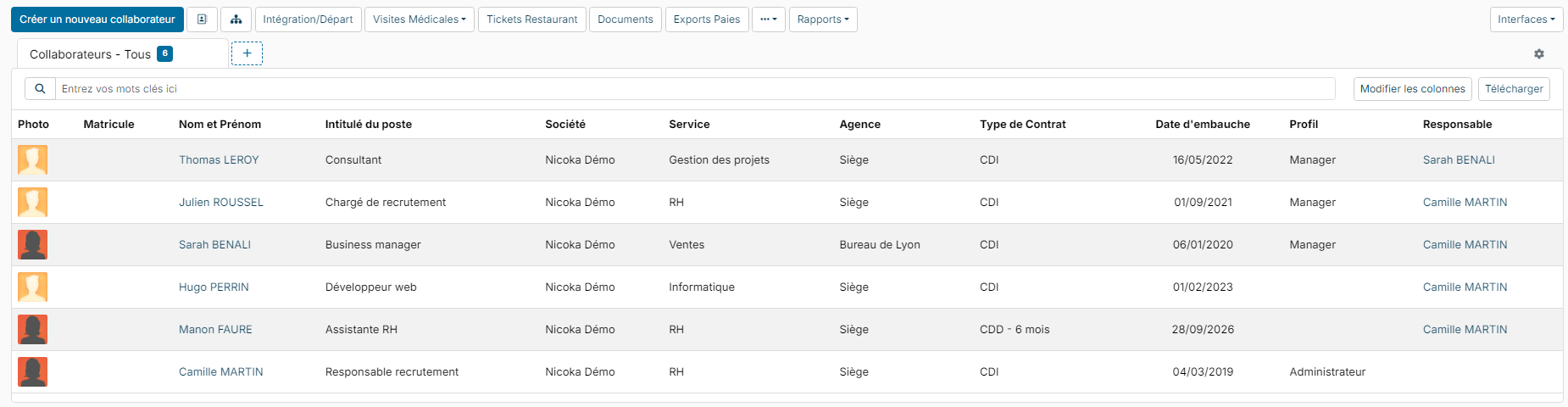
Task: Open the three-dots more options dropdown
Action: click(x=769, y=20)
